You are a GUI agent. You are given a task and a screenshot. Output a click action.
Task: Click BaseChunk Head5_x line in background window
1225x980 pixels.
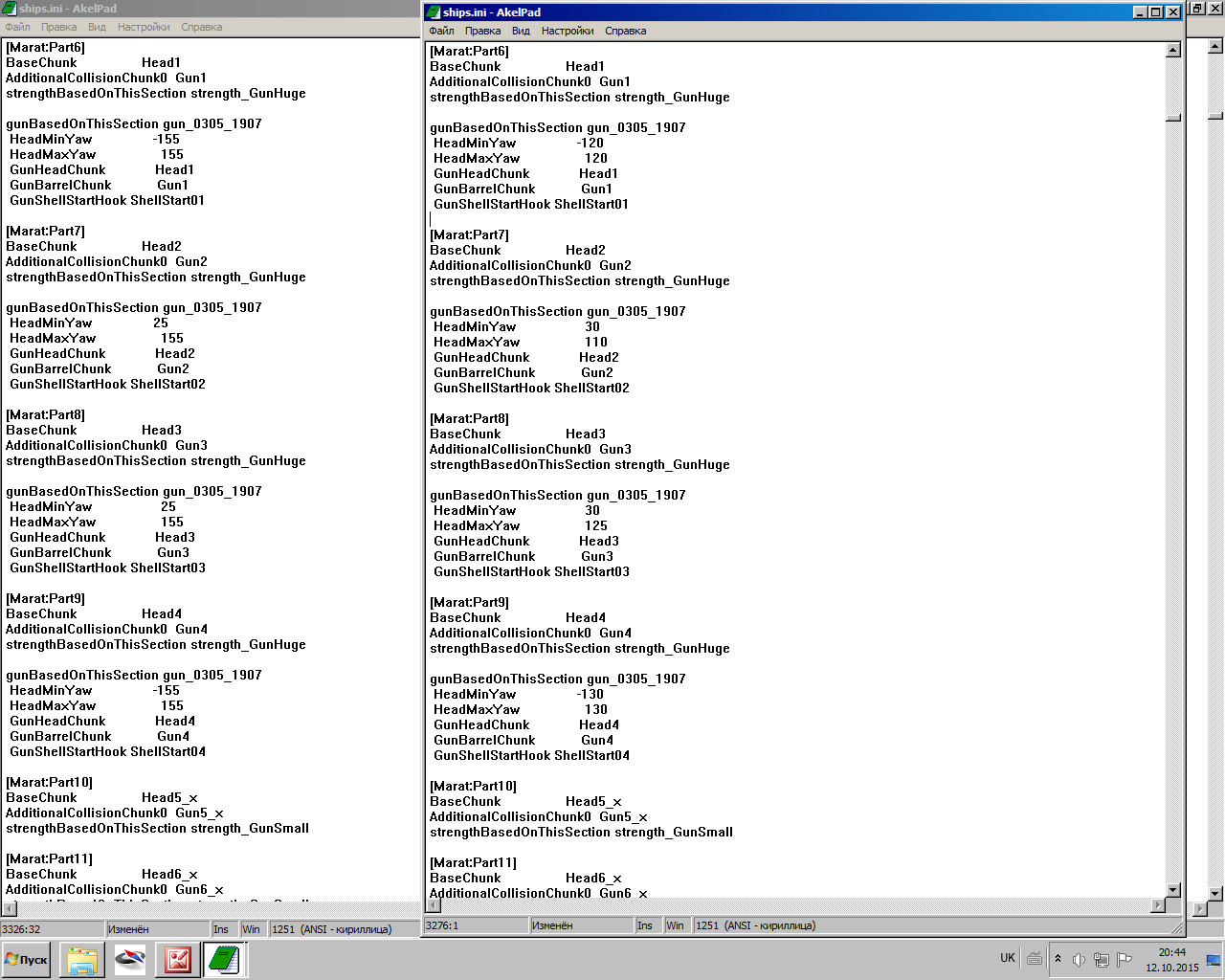101,797
